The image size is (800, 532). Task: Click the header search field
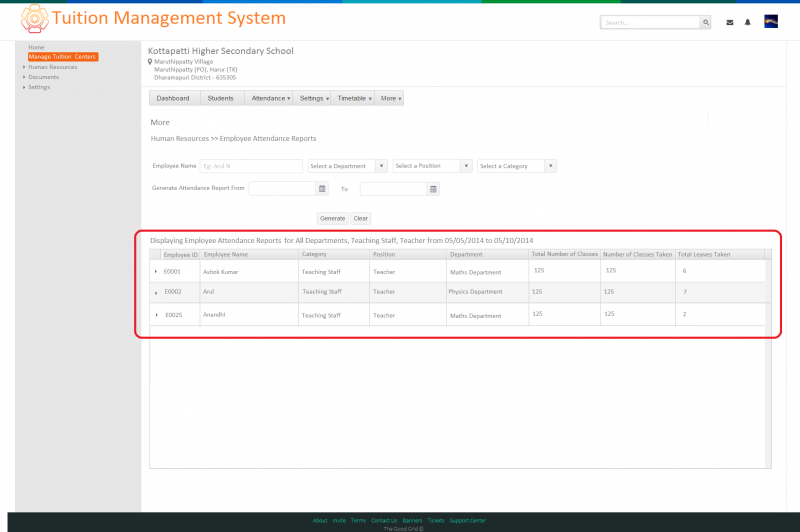[650, 22]
